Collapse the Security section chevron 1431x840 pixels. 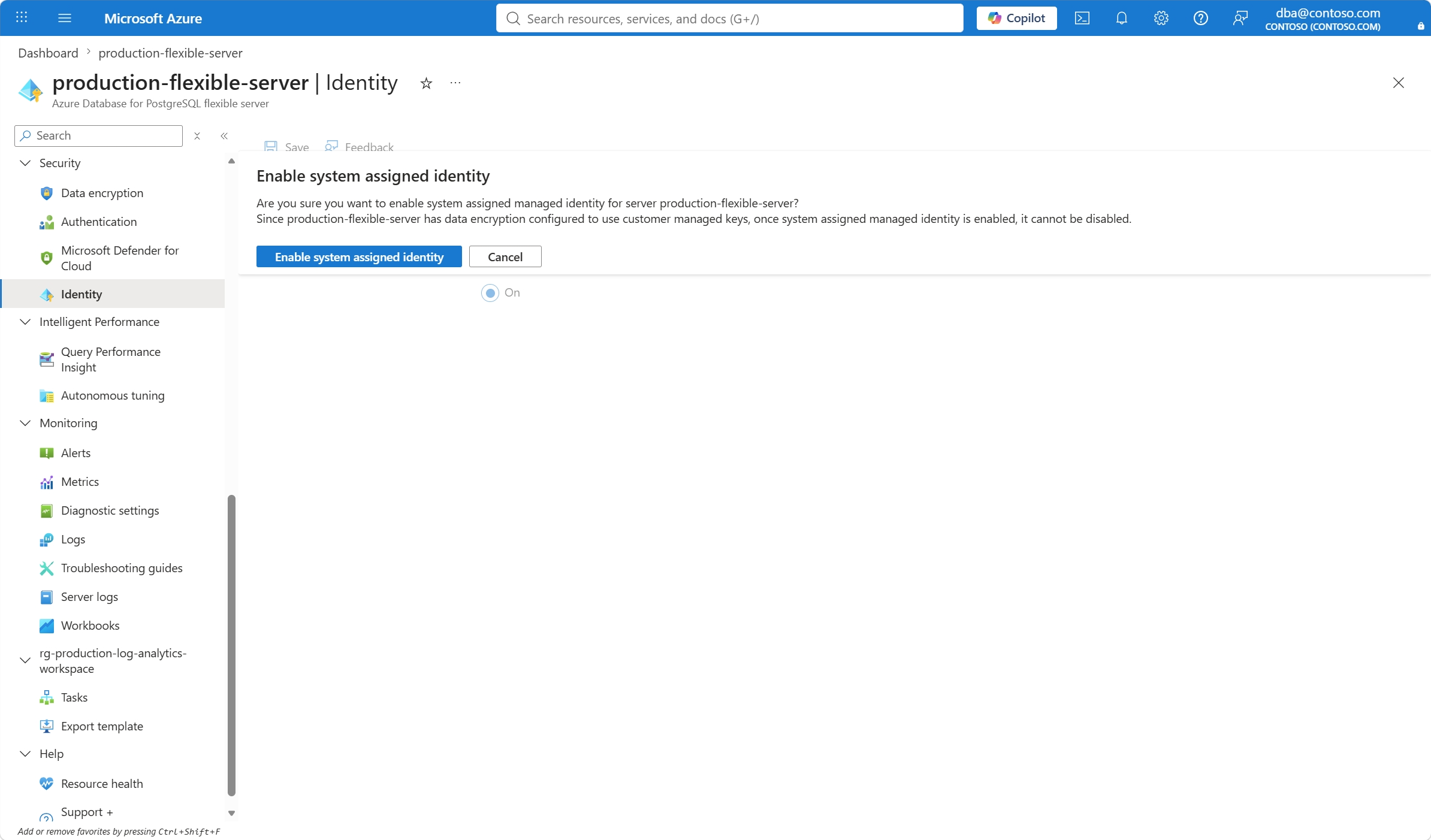click(x=25, y=163)
